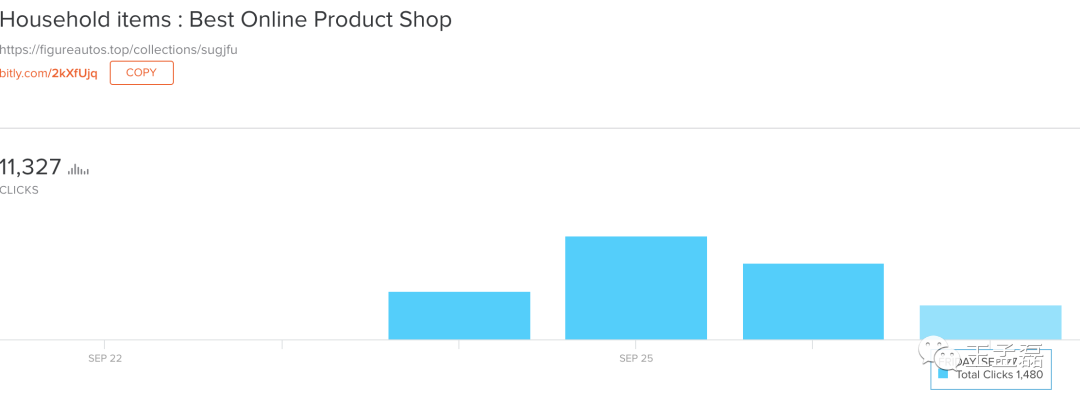Click the axis tick mark above SEP 22
This screenshot has height=403, width=1080.
(105, 344)
